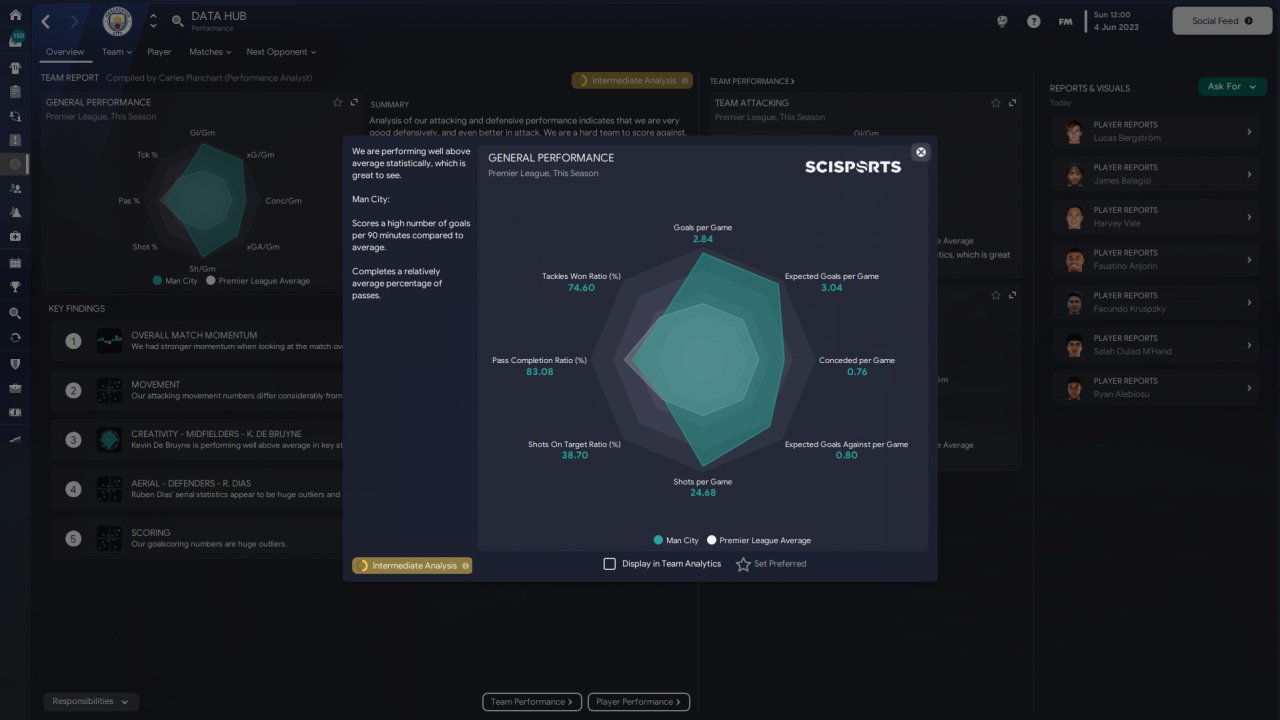The image size is (1280, 720).
Task: Click Intermediate Analysis badge in the popup
Action: [412, 566]
